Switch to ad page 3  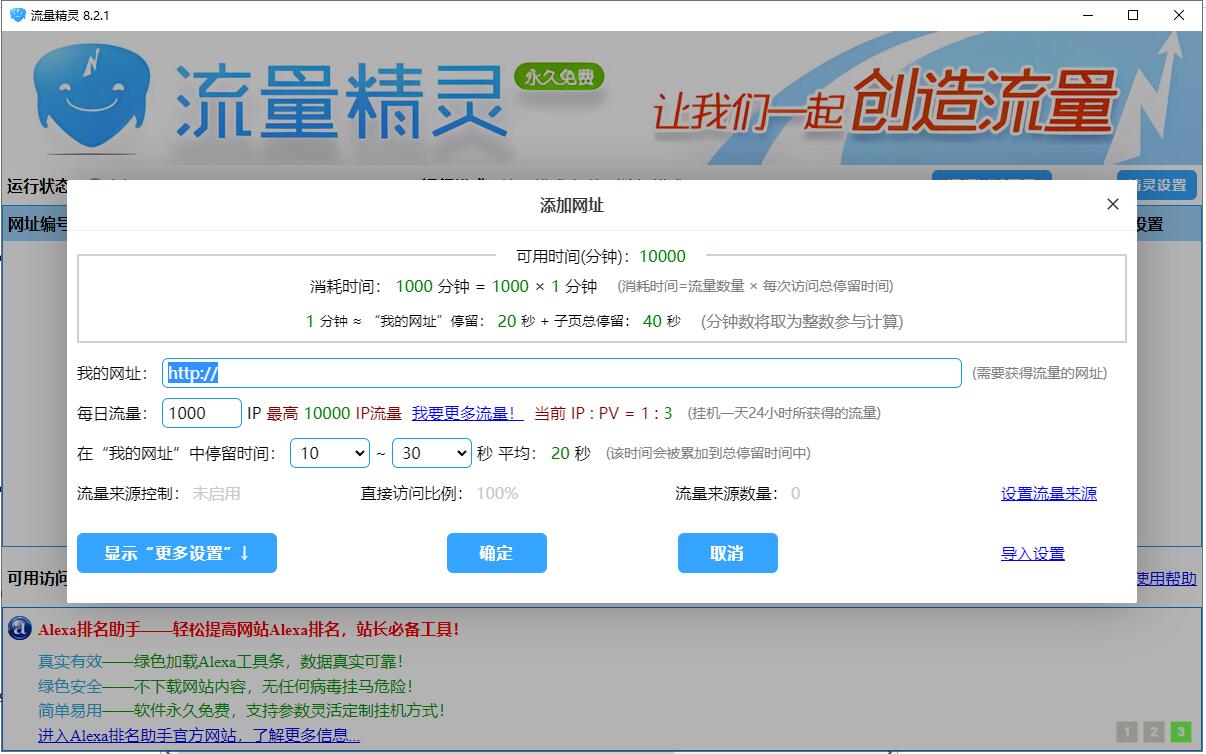(1181, 732)
